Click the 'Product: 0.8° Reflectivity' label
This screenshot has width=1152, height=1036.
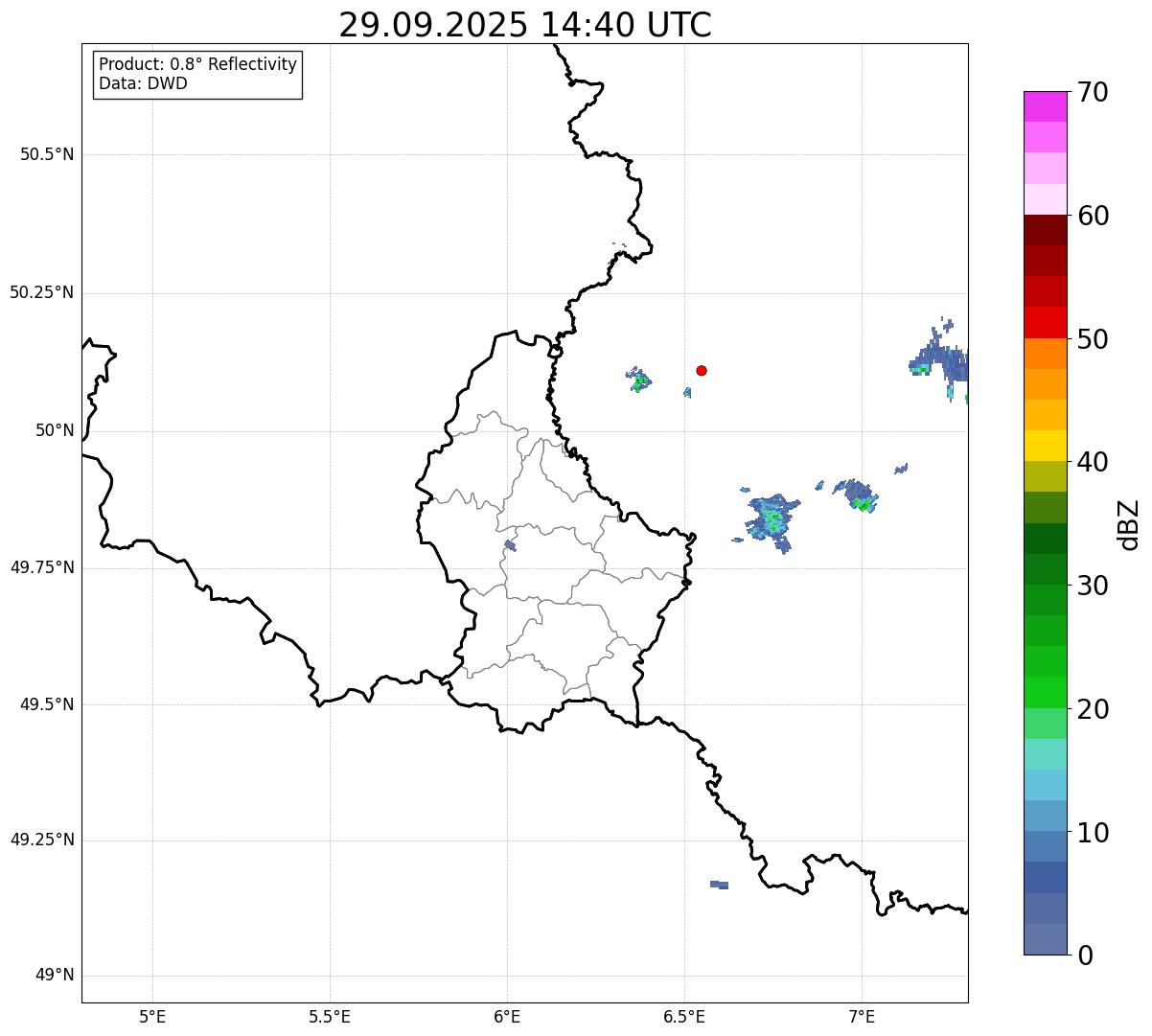click(198, 64)
